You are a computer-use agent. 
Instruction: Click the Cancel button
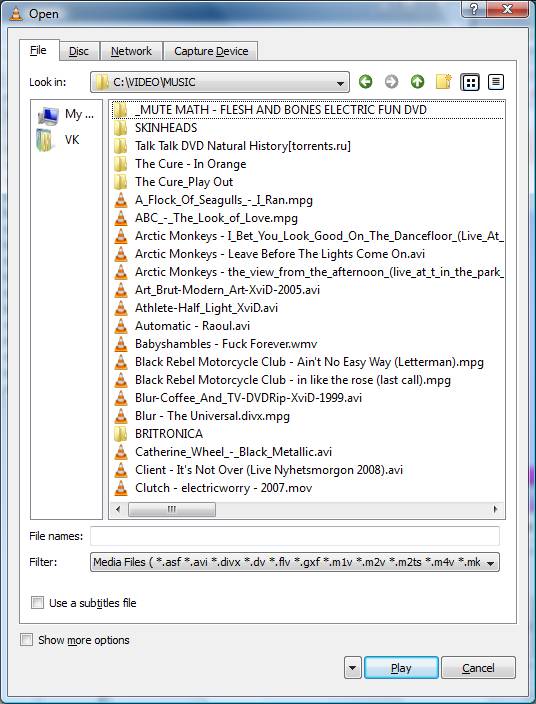pos(479,668)
